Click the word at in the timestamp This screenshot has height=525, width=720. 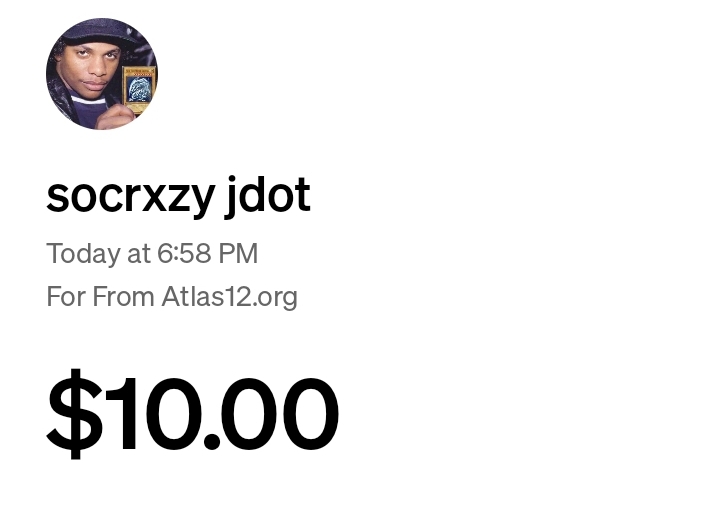[x=139, y=254]
